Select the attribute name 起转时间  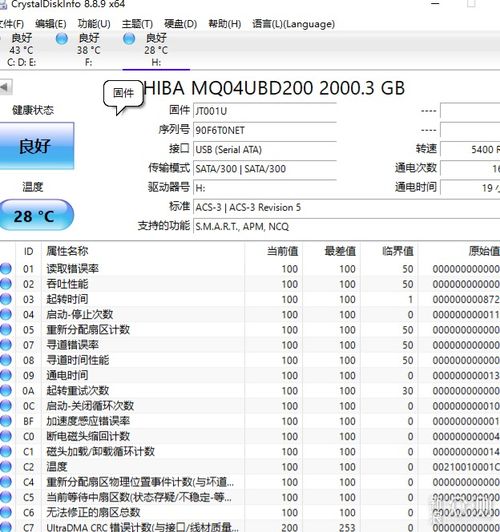pyautogui.click(x=67, y=299)
